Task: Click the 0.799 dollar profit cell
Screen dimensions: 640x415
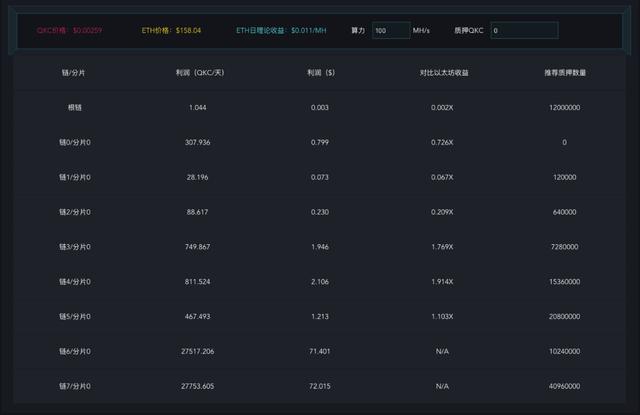Action: [320, 142]
